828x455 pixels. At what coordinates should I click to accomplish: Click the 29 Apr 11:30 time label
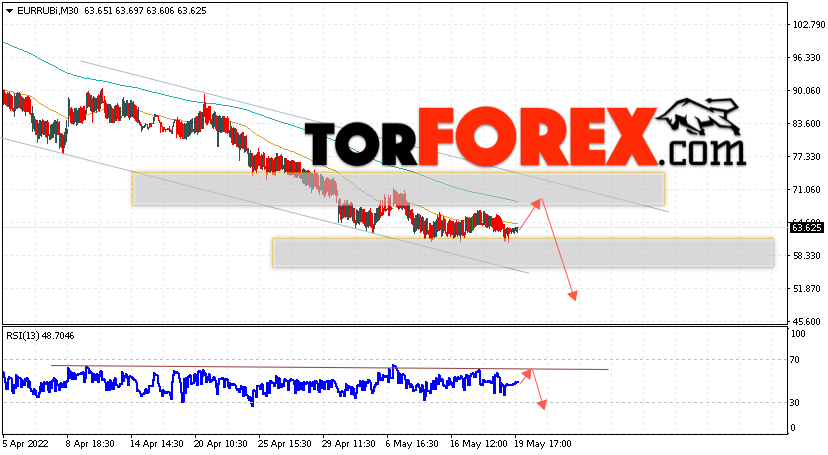350,444
